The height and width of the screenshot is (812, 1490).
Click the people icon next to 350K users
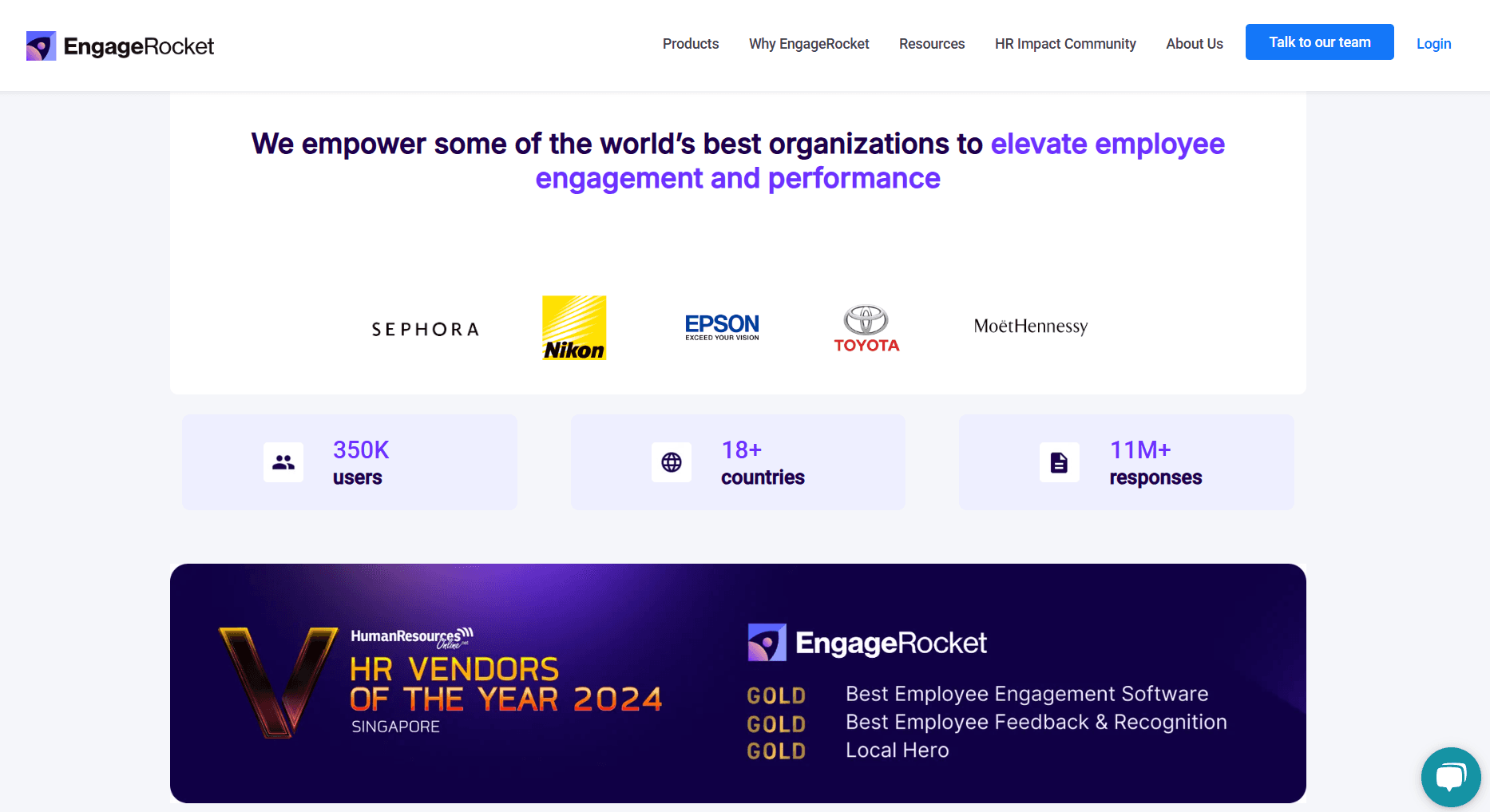click(283, 462)
